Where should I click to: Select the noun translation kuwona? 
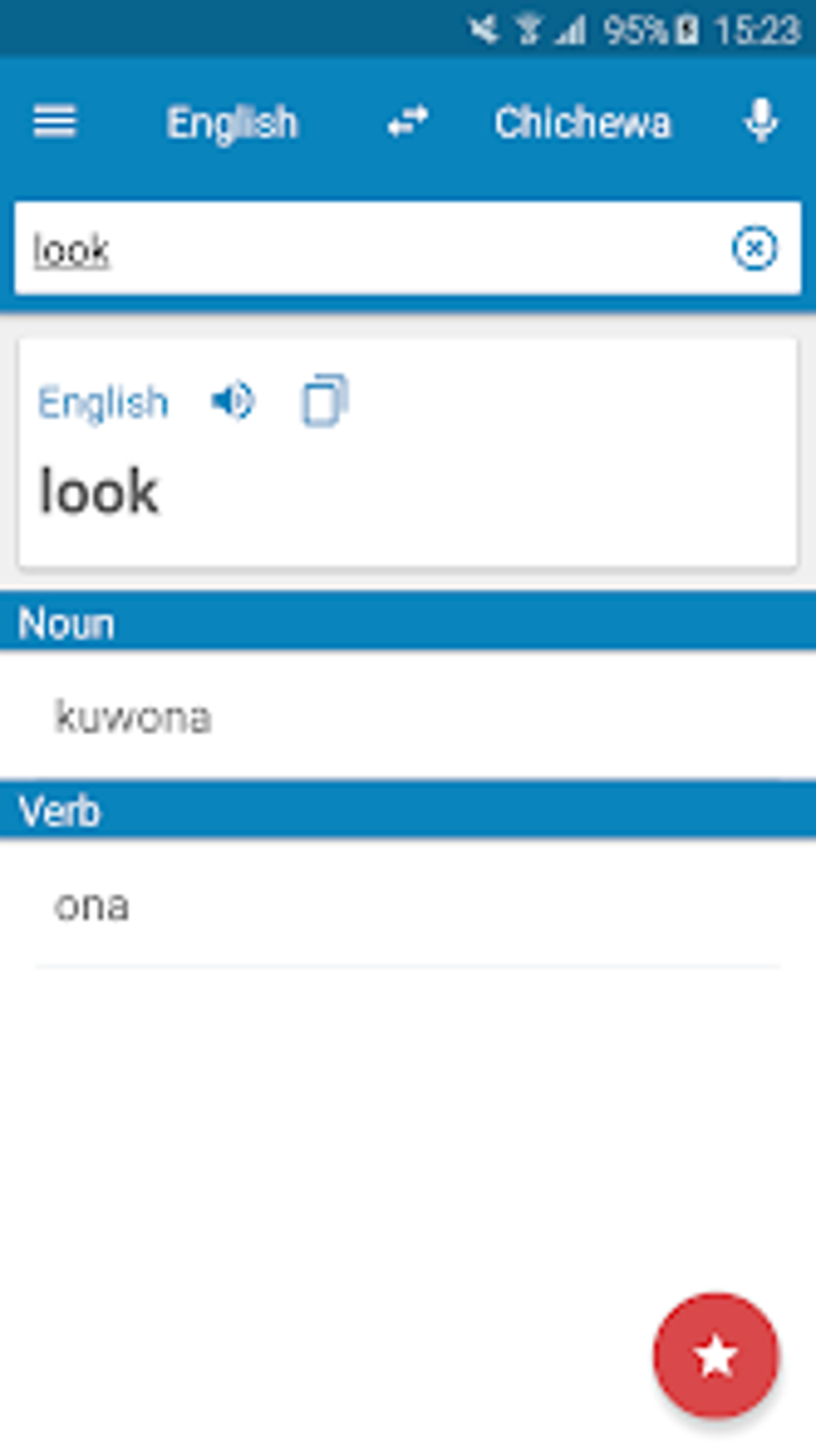(x=133, y=716)
